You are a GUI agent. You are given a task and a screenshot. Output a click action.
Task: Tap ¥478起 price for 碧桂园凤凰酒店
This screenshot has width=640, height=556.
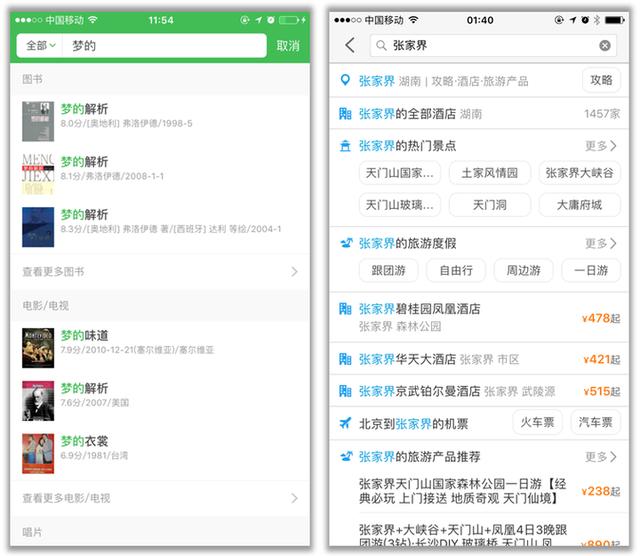(x=601, y=318)
